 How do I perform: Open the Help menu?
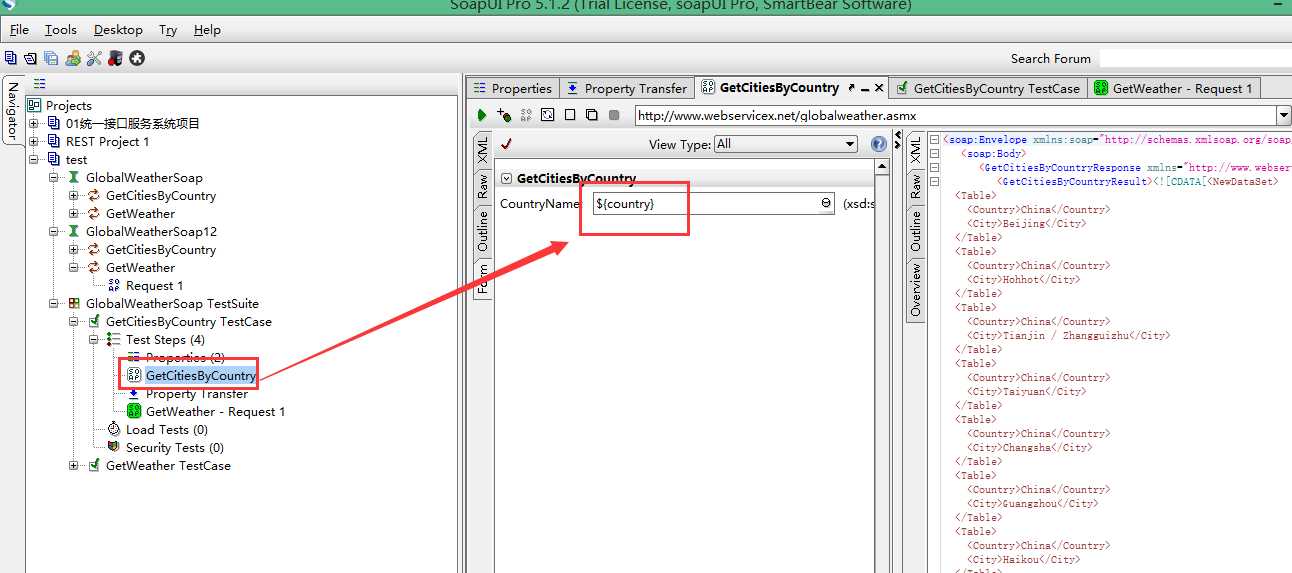coord(207,29)
